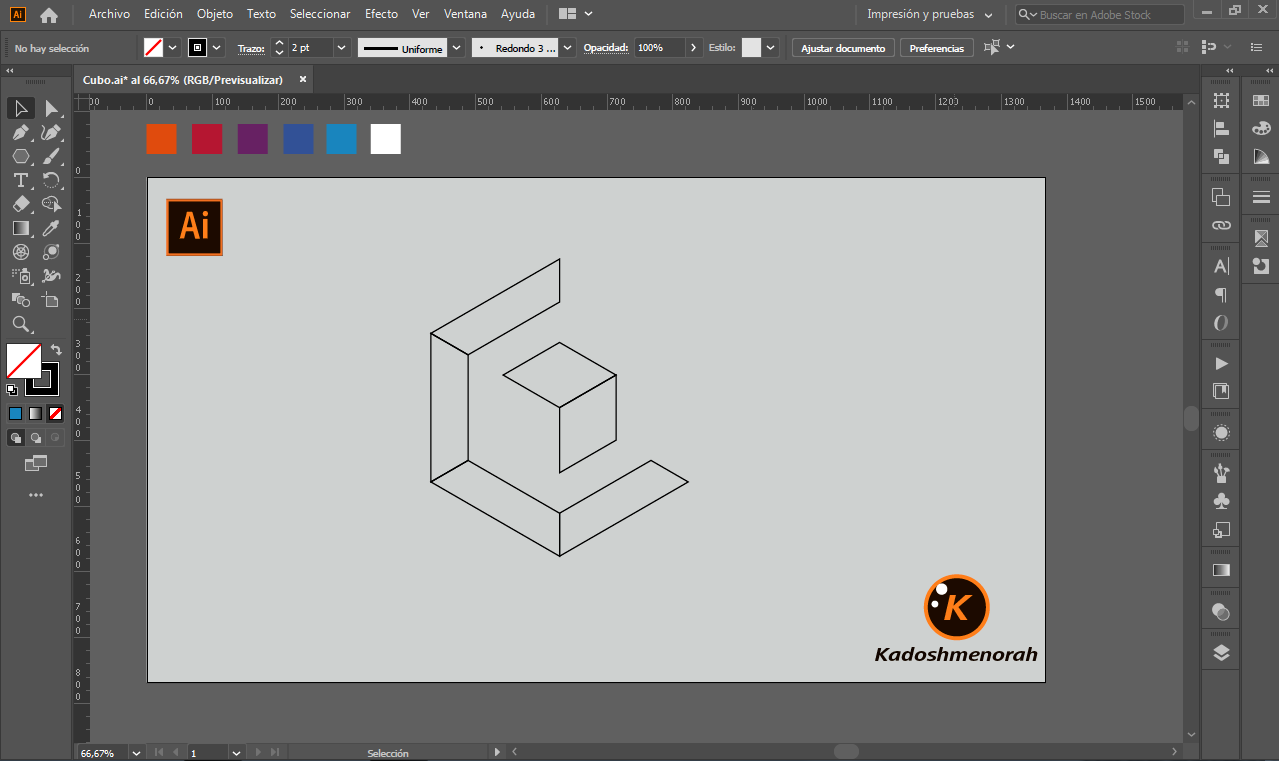
Task: Select the Zoom magnifier tool
Action: point(21,324)
